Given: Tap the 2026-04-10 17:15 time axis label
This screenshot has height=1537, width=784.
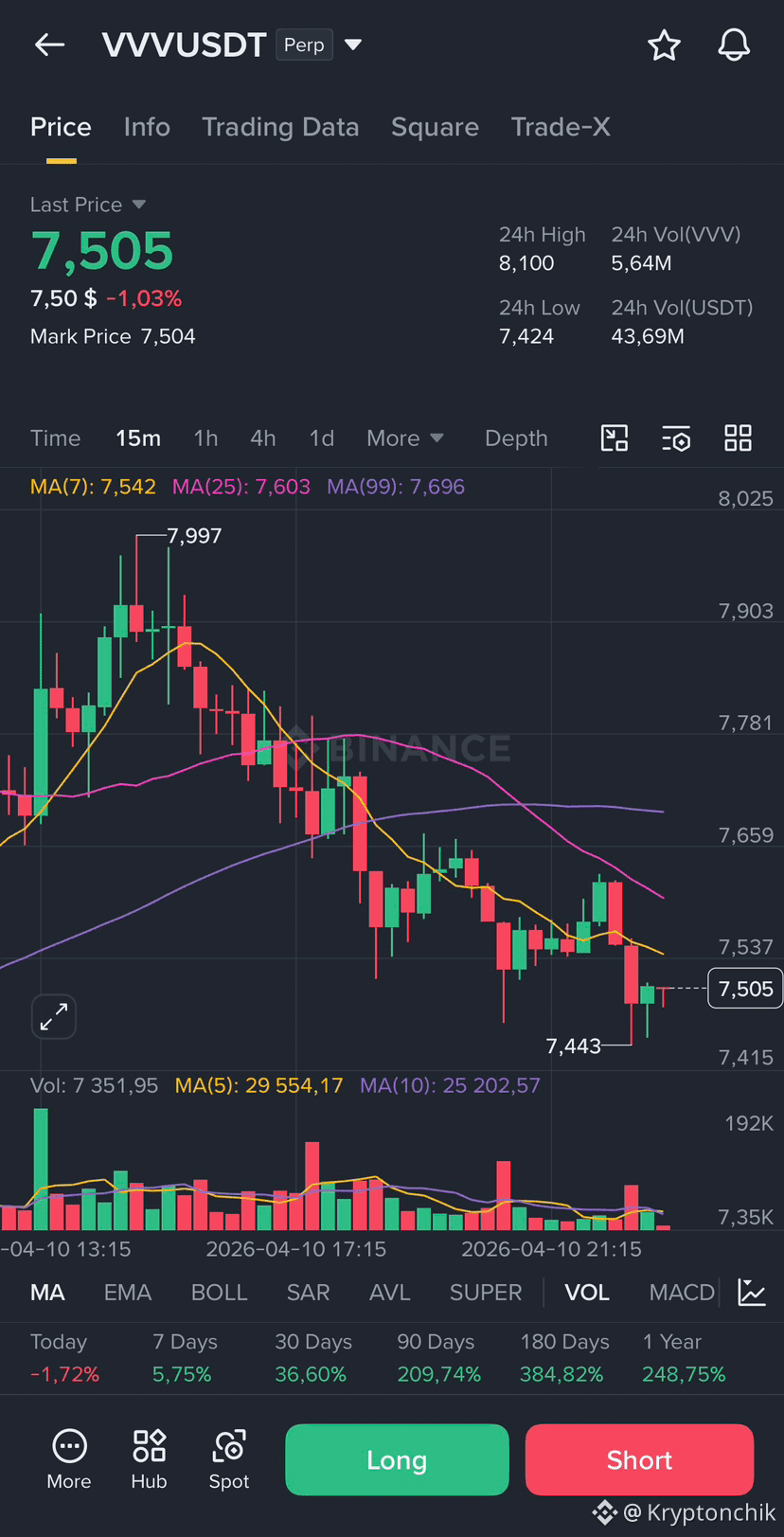Looking at the screenshot, I should click(x=296, y=1249).
